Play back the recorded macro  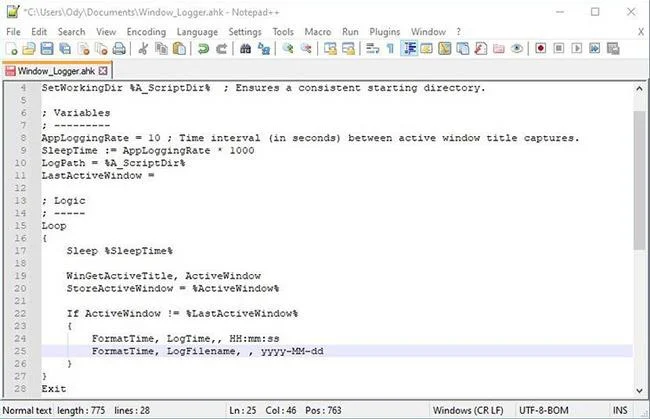(x=577, y=49)
